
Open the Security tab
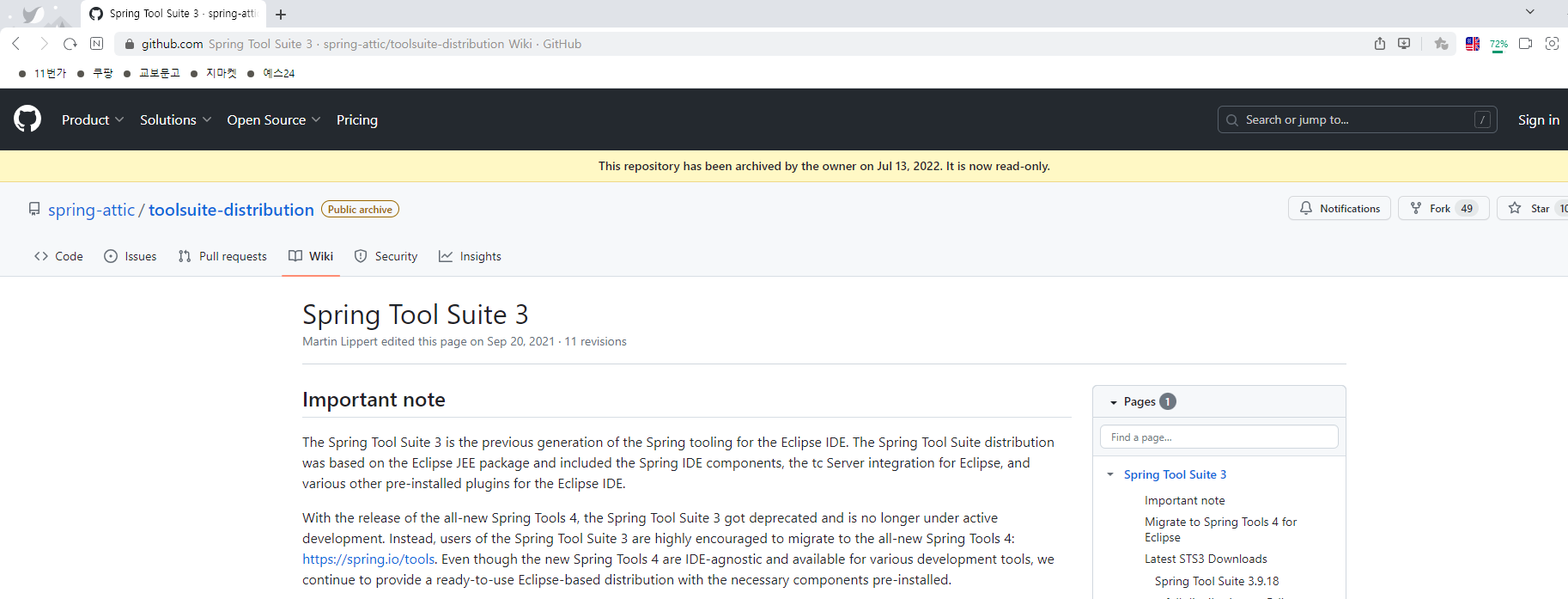(x=386, y=256)
